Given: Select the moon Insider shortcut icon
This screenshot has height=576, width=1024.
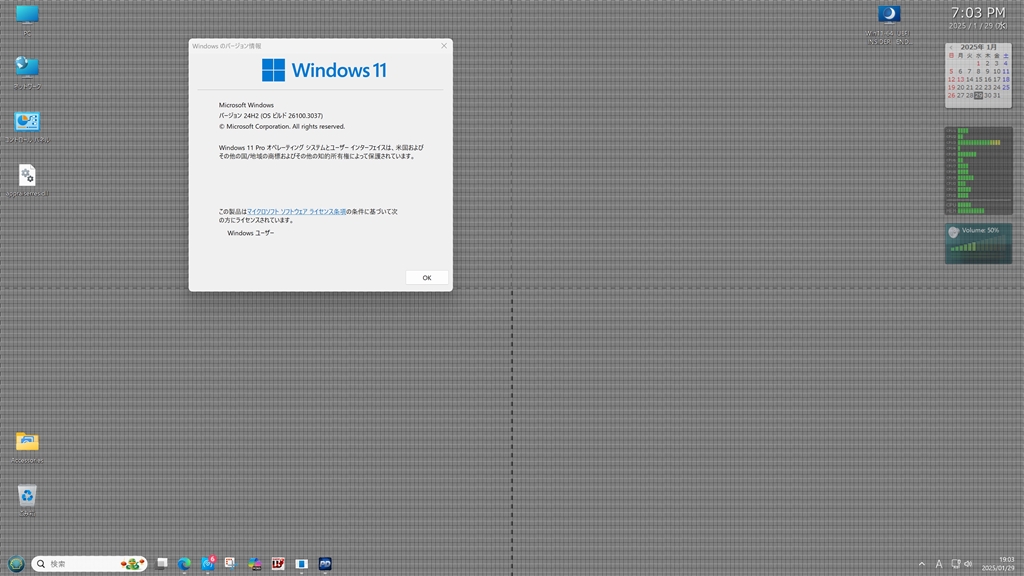Looking at the screenshot, I should (x=889, y=25).
